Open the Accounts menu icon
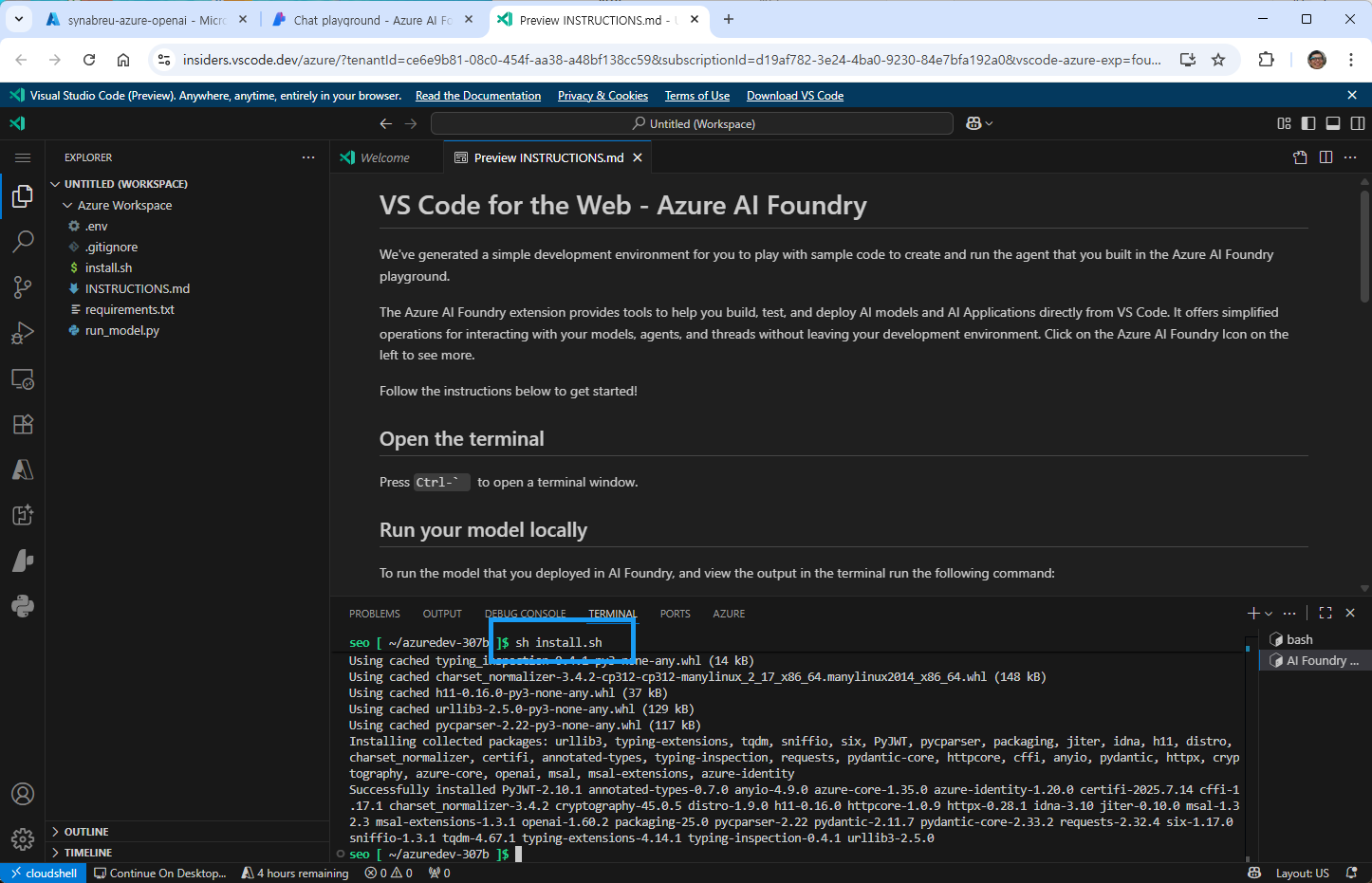The image size is (1372, 883). pyautogui.click(x=23, y=794)
